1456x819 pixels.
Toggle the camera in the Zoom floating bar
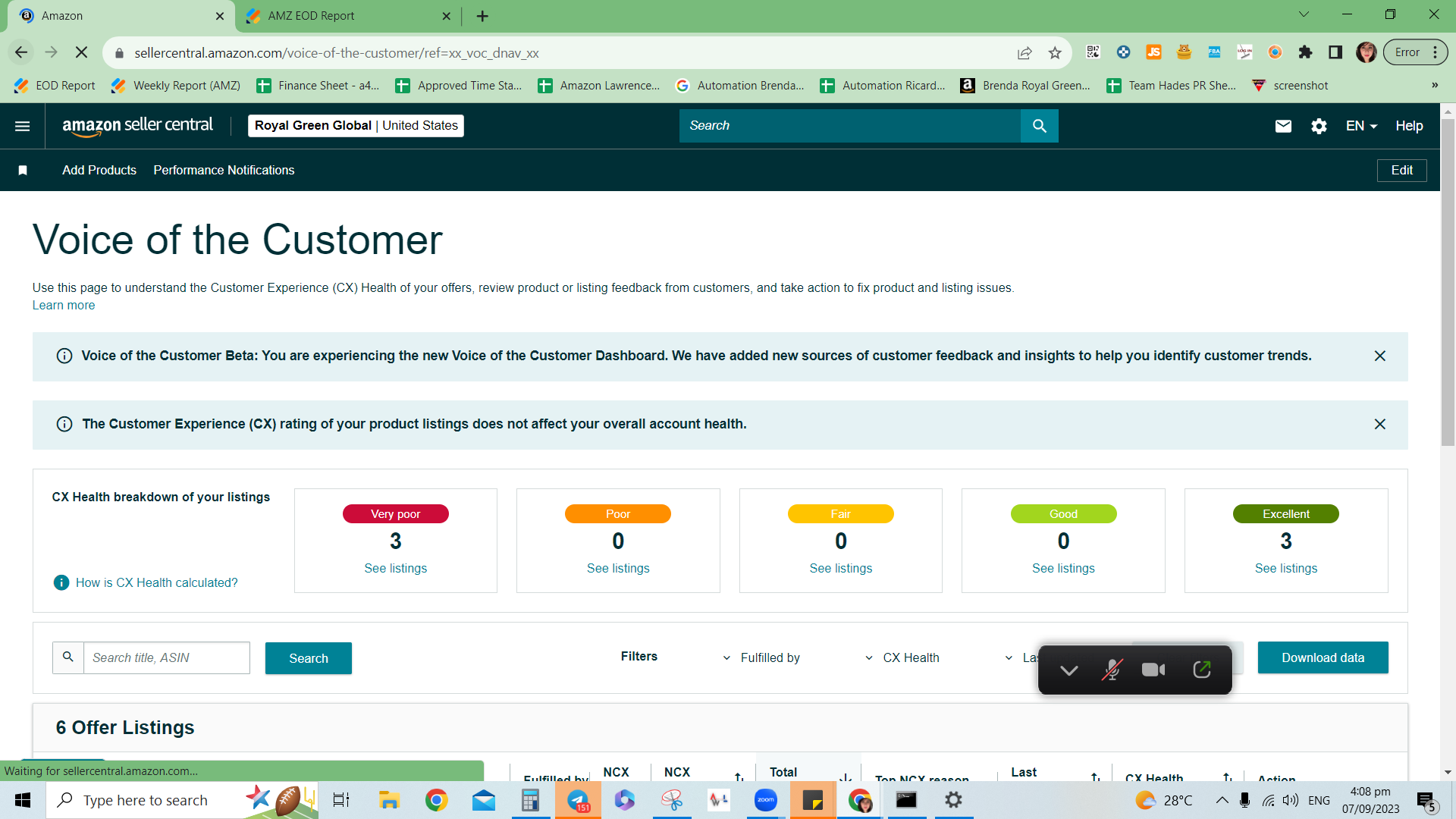coord(1153,670)
